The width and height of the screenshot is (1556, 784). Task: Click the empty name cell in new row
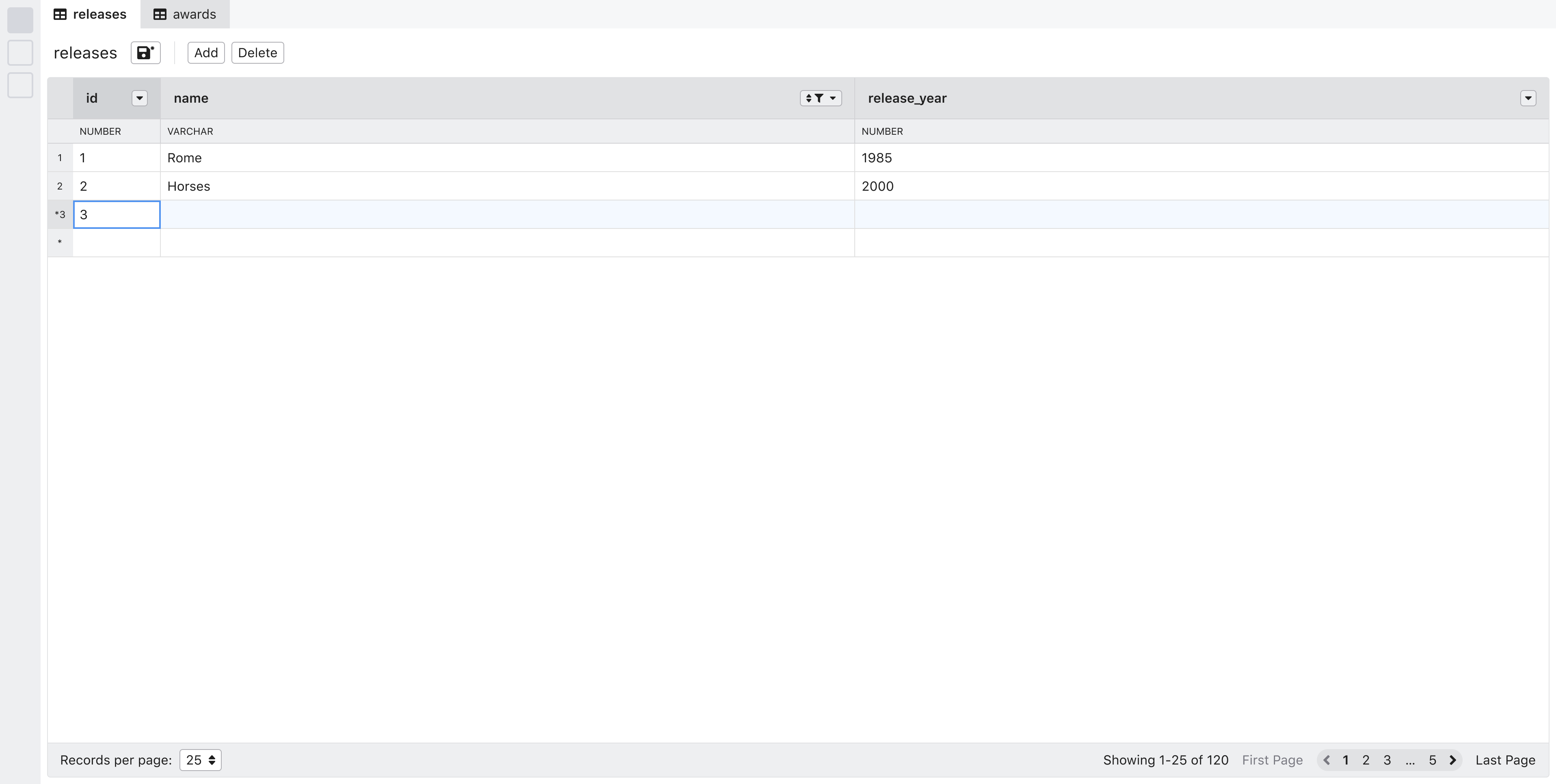click(508, 243)
